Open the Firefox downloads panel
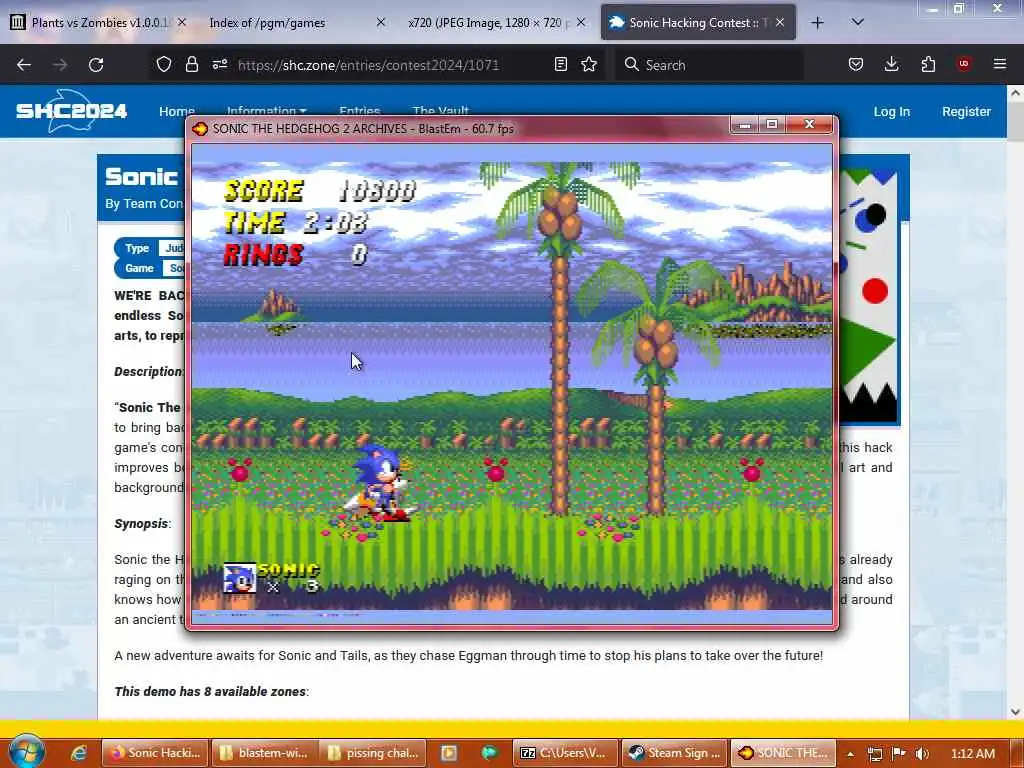Image resolution: width=1024 pixels, height=768 pixels. coord(891,64)
